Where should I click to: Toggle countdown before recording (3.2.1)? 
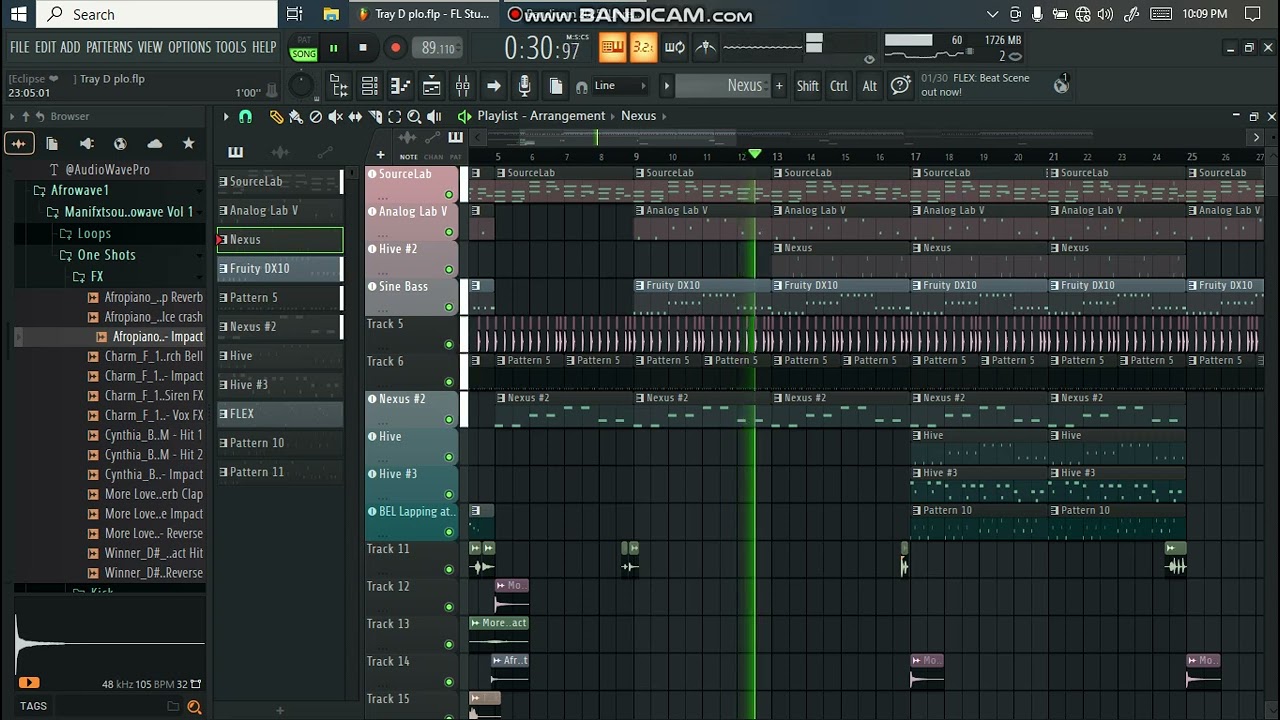(x=643, y=47)
